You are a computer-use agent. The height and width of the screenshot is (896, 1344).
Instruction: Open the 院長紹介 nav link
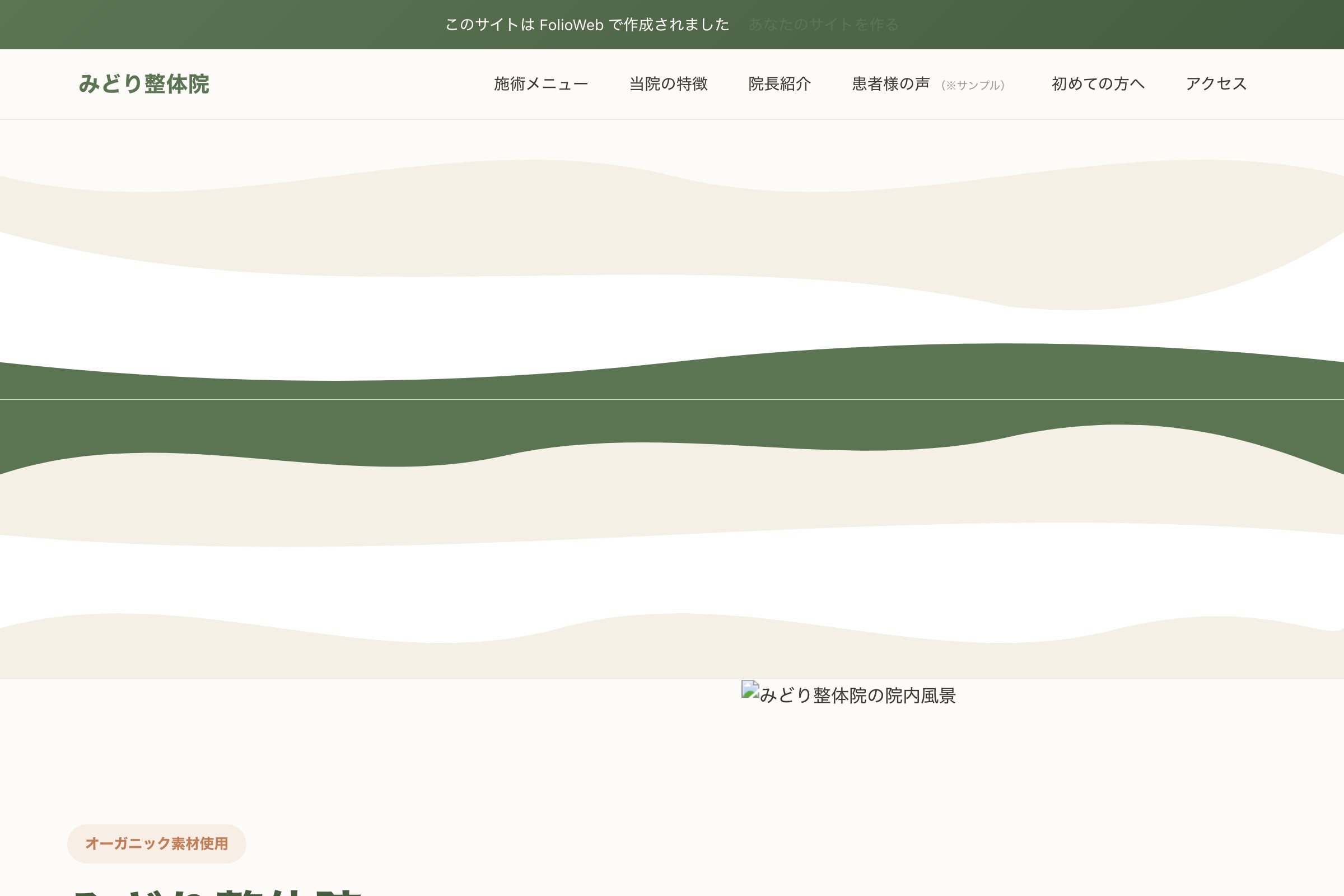click(x=780, y=84)
